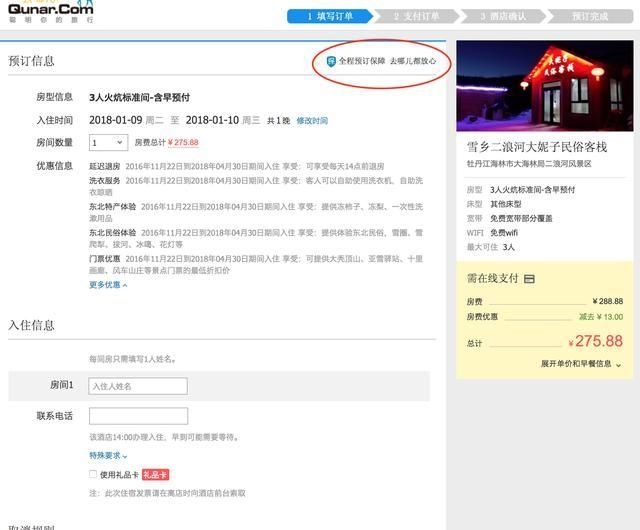Click the 14:00 check-in notice text
The width and height of the screenshot is (640, 530).
[164, 437]
